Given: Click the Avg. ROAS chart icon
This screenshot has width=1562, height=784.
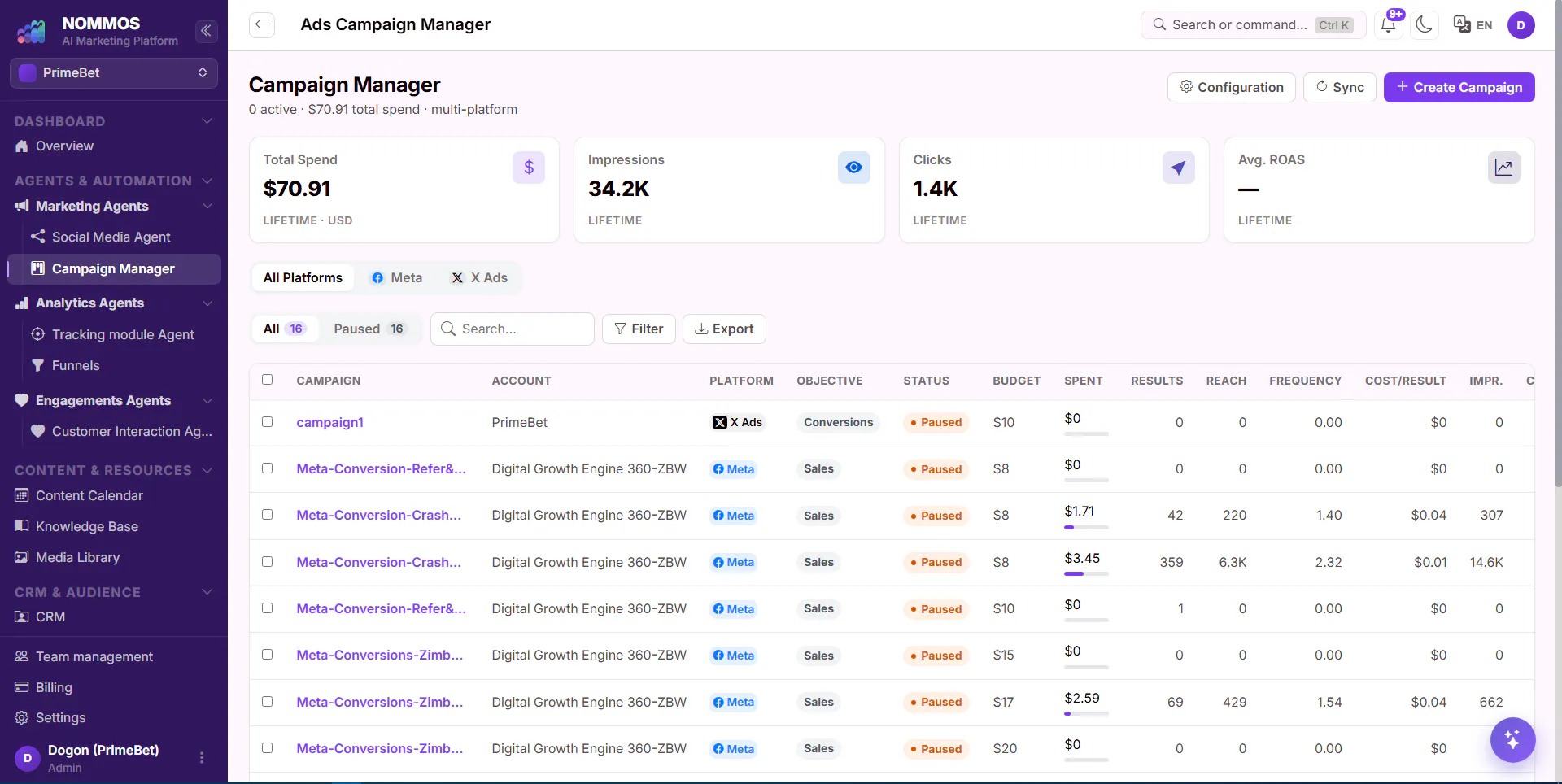Looking at the screenshot, I should tap(1503, 168).
